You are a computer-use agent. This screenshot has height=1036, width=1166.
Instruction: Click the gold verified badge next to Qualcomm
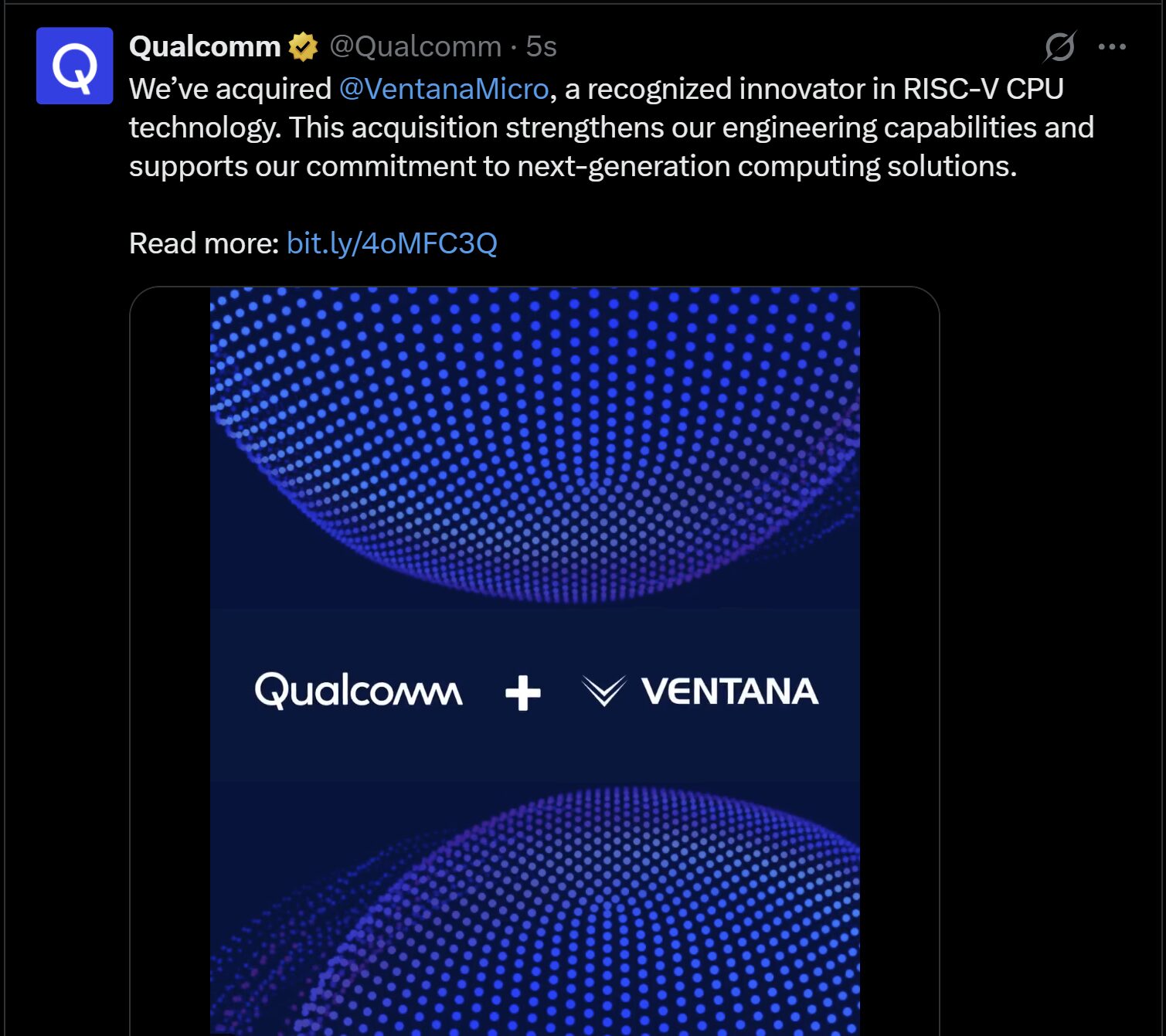coord(301,46)
